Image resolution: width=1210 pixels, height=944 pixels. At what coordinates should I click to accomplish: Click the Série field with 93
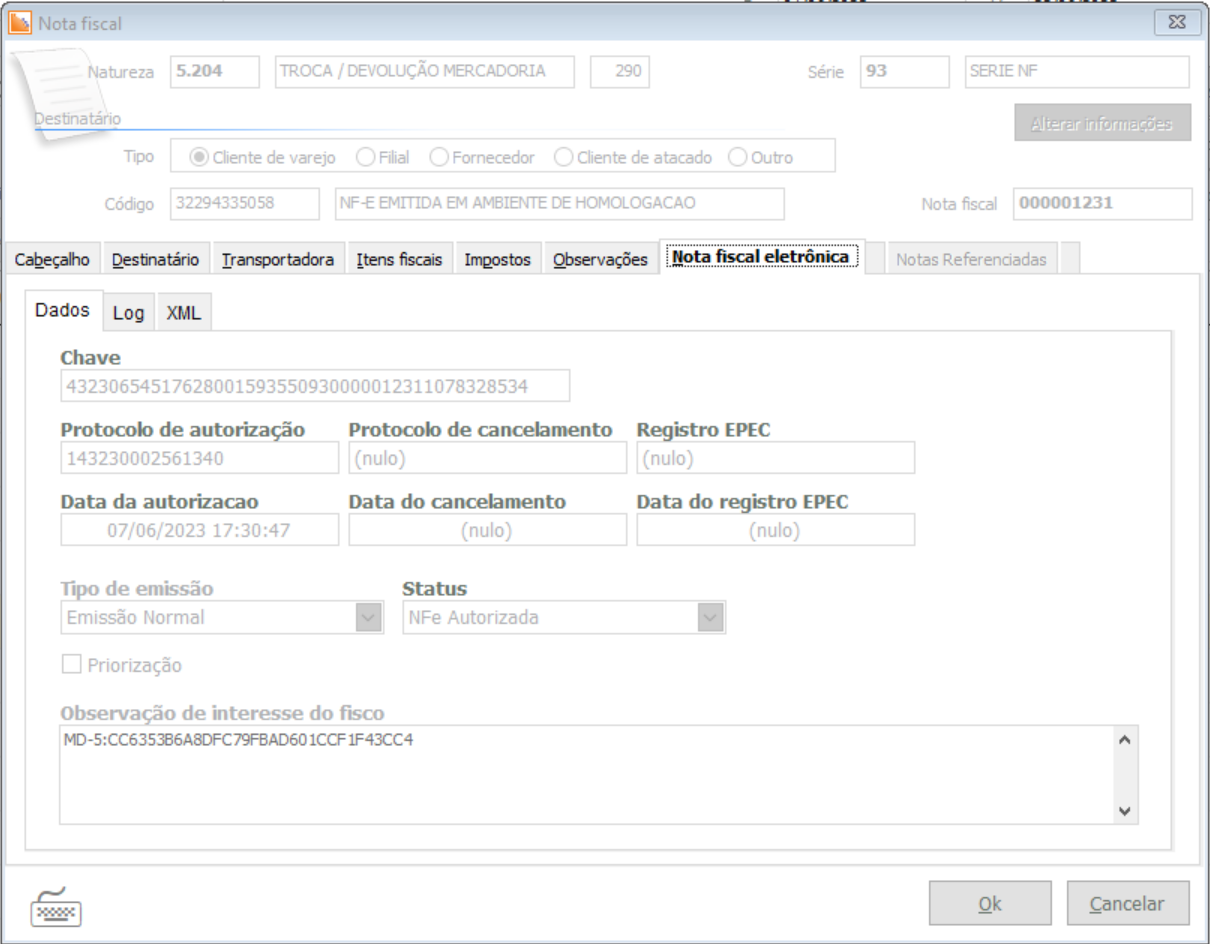905,72
